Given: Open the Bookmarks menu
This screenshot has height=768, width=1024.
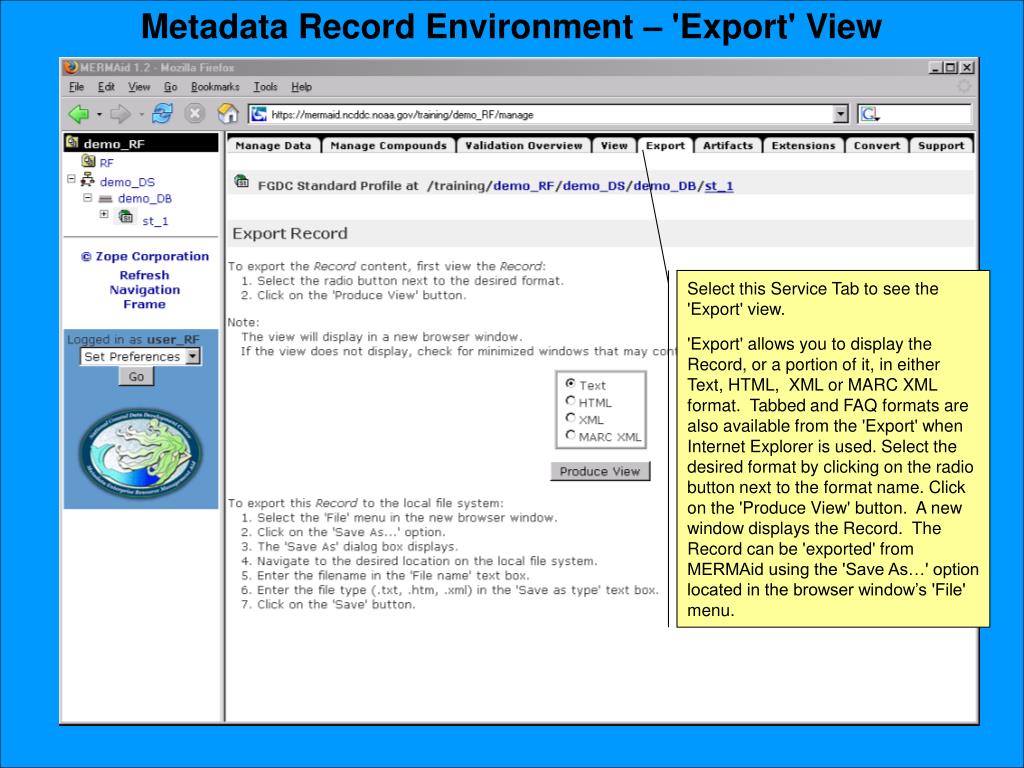Looking at the screenshot, I should pyautogui.click(x=215, y=87).
